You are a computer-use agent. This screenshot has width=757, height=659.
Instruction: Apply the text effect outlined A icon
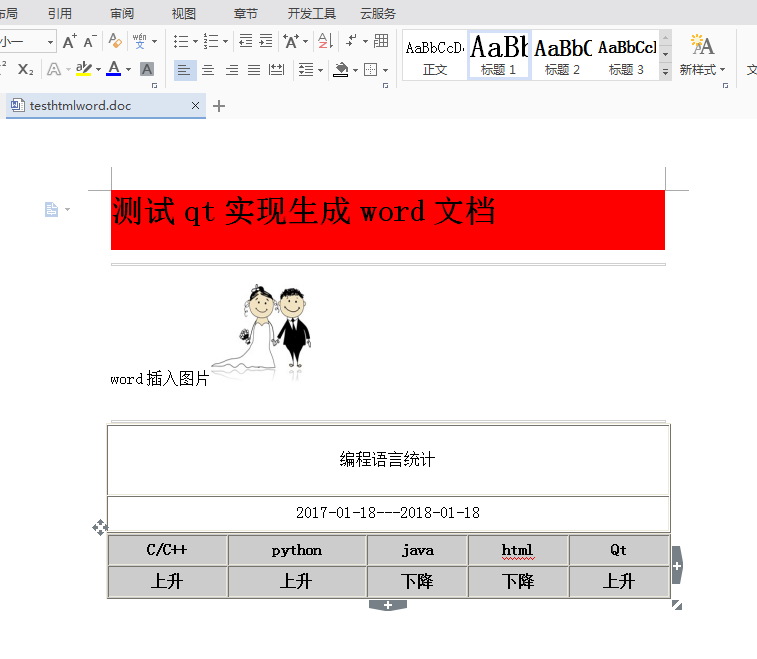click(x=54, y=70)
